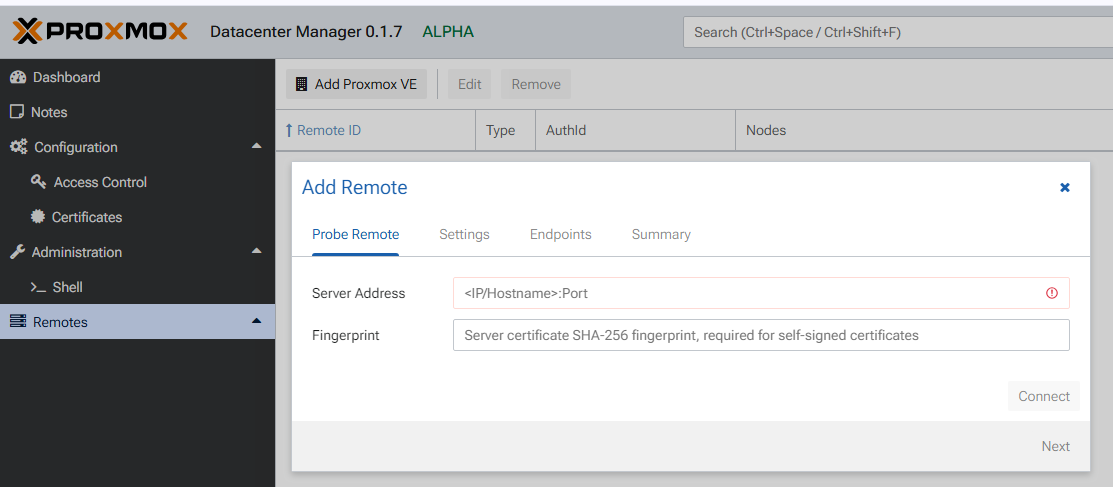Open the Summary tab
The width and height of the screenshot is (1113, 487).
(661, 234)
